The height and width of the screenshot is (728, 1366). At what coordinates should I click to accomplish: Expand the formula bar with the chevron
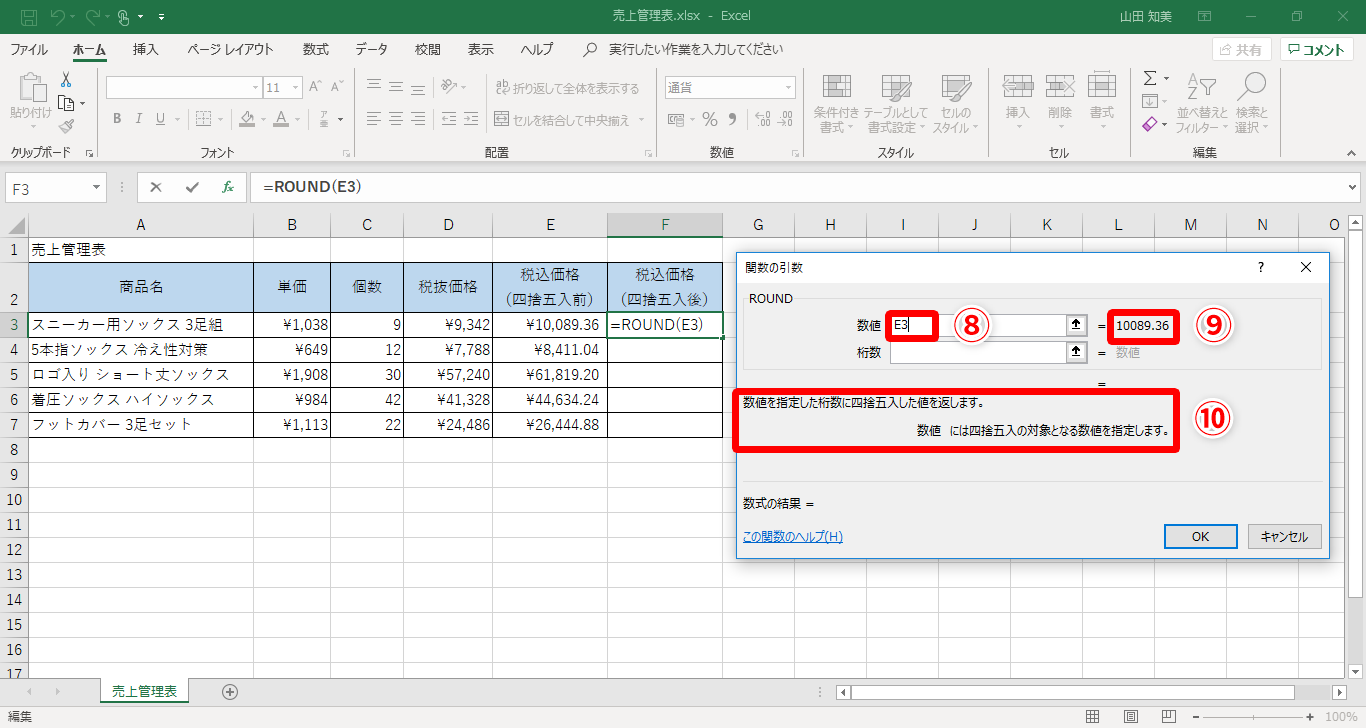pyautogui.click(x=1353, y=187)
